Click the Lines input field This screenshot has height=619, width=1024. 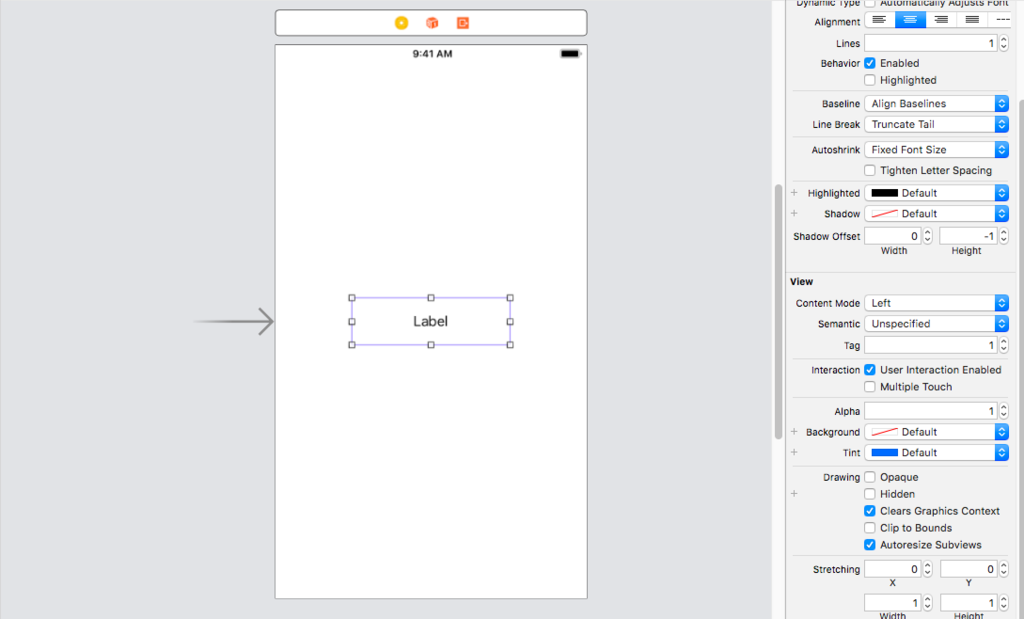coord(931,44)
